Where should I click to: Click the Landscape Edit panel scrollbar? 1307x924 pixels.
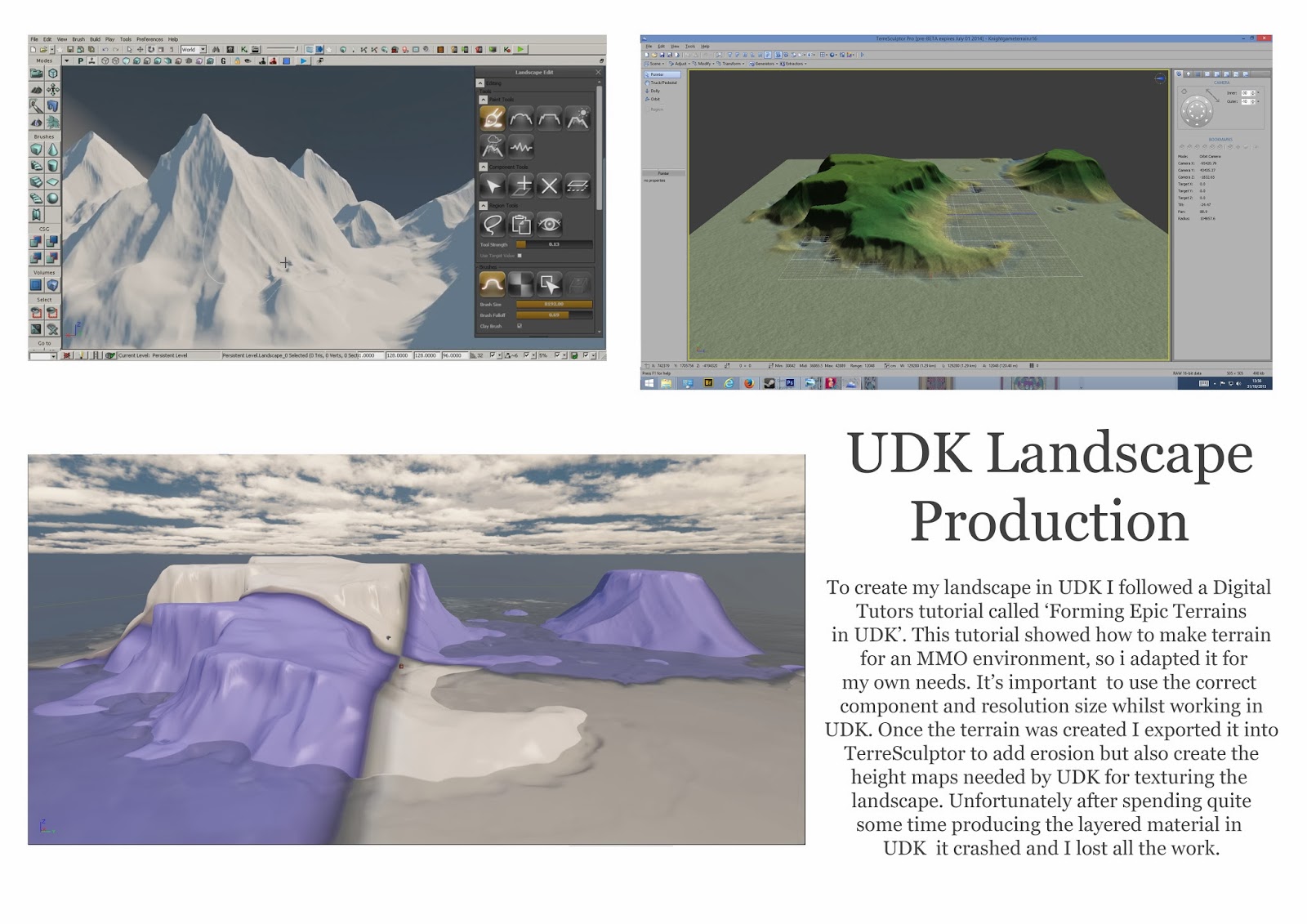[600, 147]
